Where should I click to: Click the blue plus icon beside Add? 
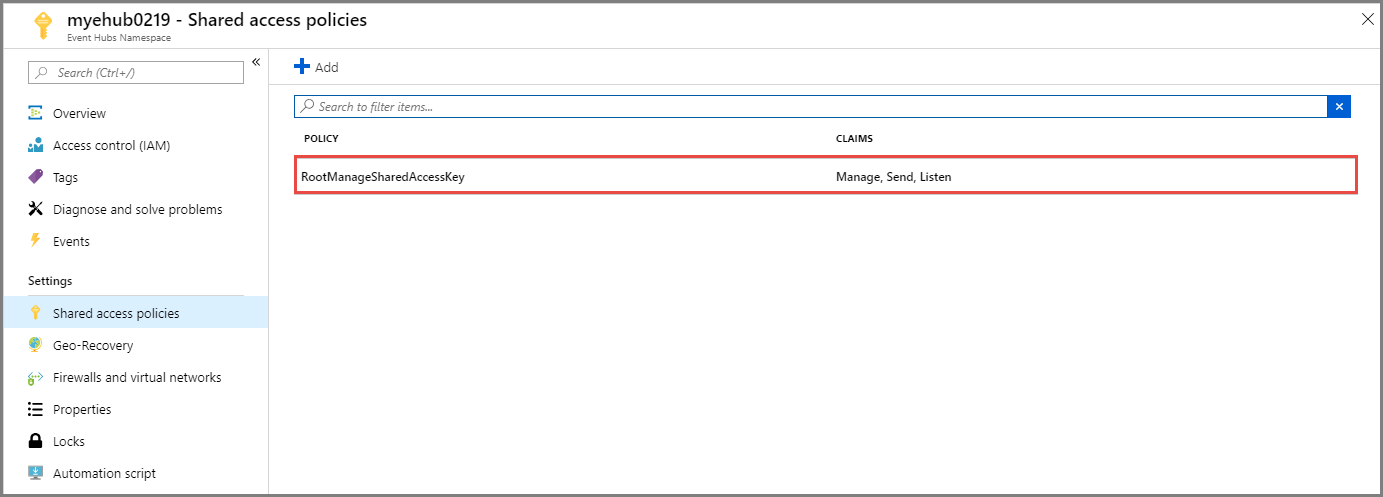[302, 66]
